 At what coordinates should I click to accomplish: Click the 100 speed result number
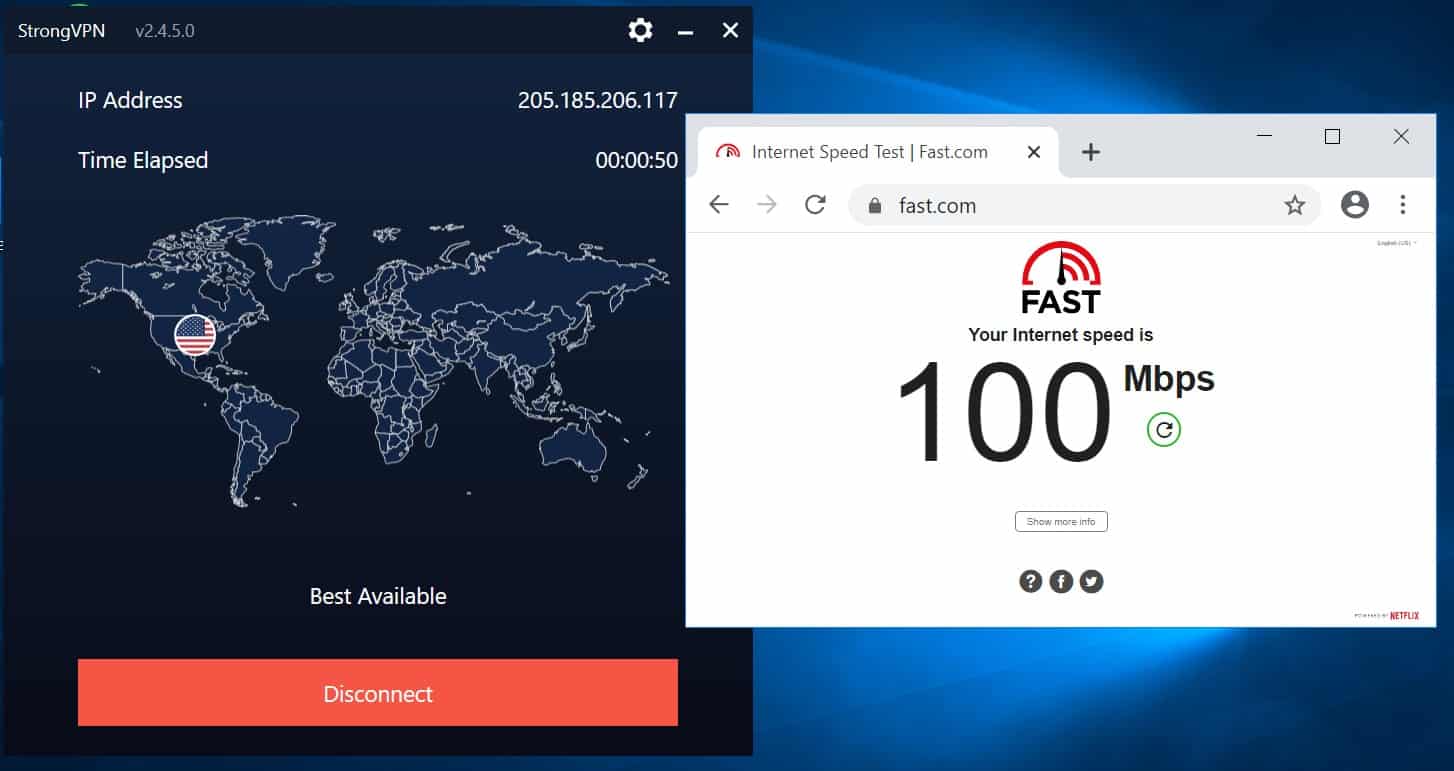[x=1004, y=412]
